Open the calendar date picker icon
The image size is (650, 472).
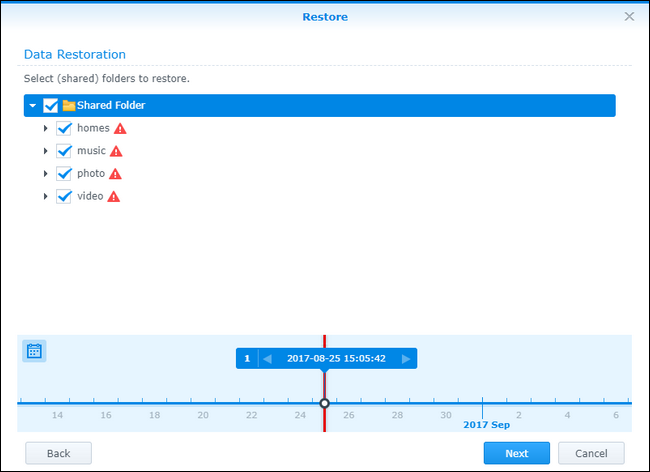[34, 351]
